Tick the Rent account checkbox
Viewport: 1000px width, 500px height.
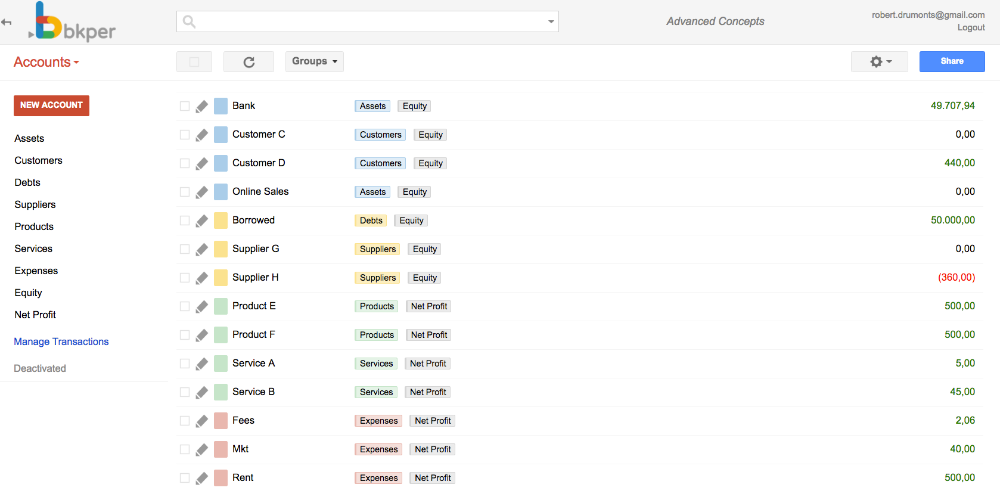[185, 478]
